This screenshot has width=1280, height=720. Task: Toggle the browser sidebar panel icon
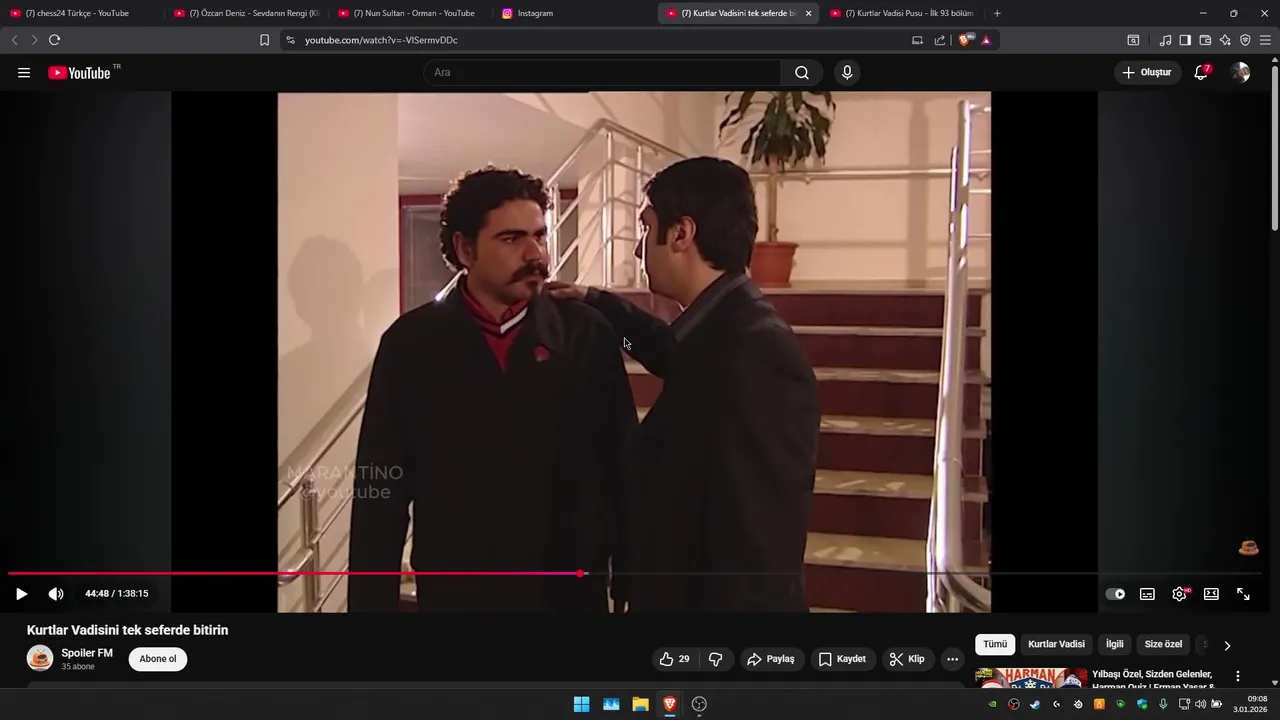pos(1185,40)
